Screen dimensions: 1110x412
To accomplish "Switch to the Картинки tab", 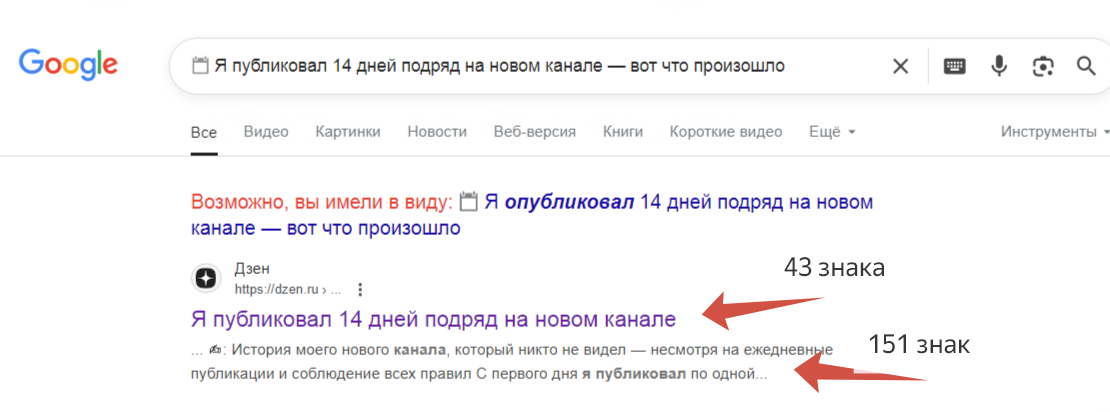I will click(348, 132).
